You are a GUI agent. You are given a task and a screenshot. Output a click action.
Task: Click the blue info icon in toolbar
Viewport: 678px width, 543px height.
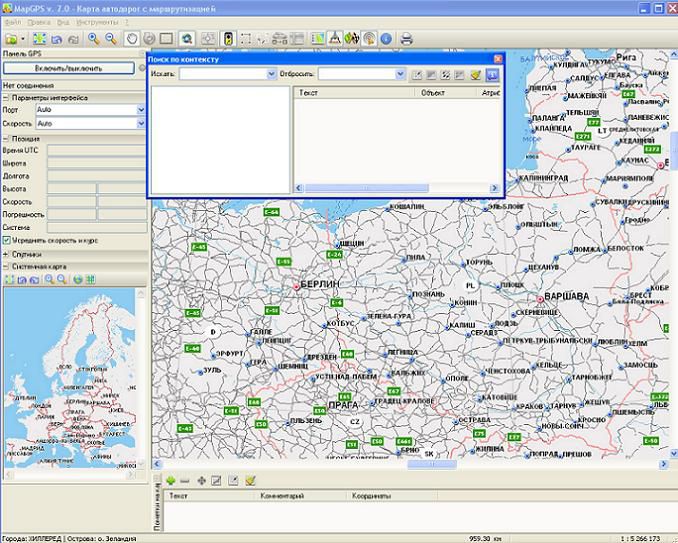click(x=386, y=39)
